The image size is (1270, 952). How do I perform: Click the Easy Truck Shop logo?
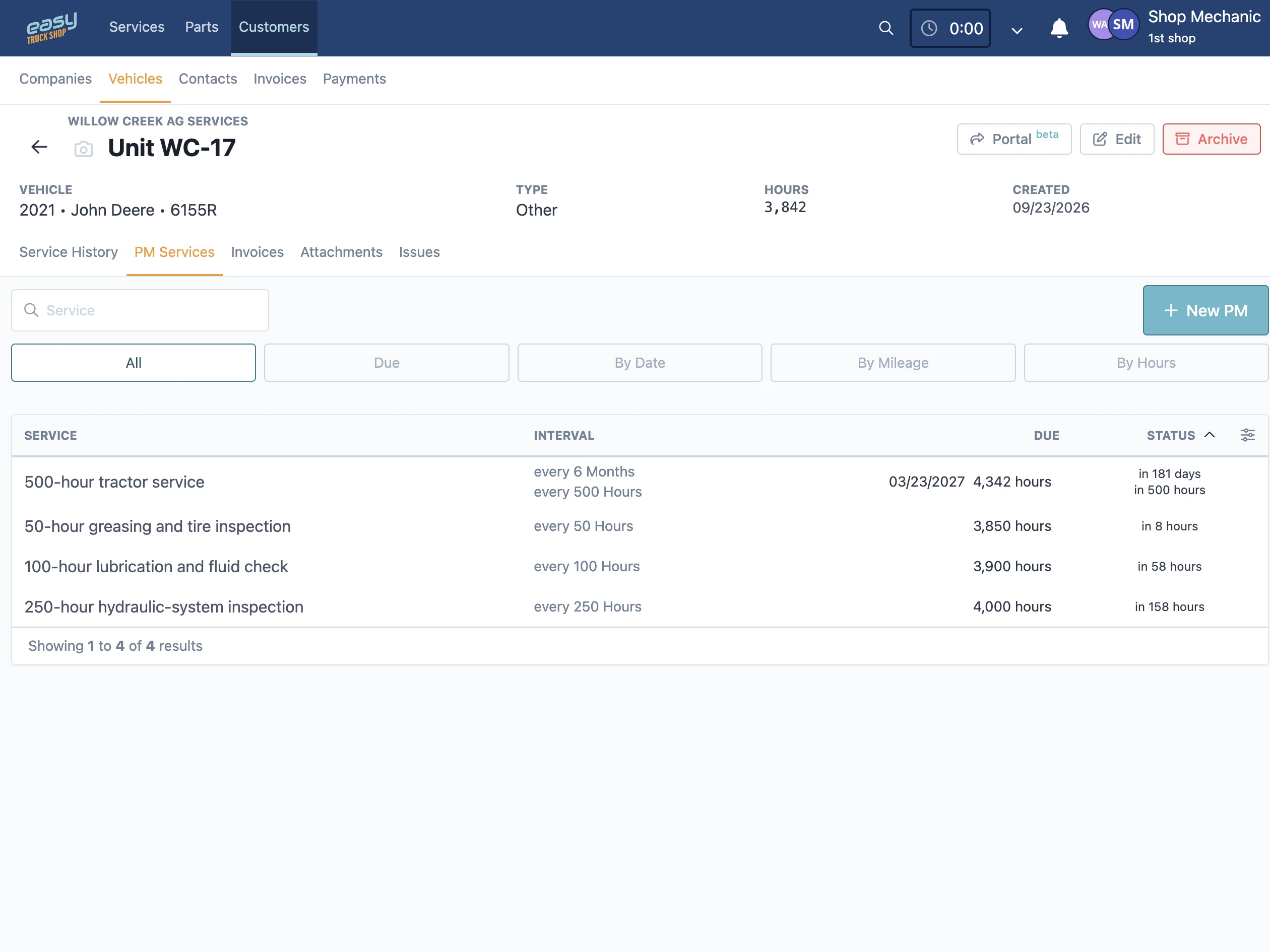click(51, 28)
